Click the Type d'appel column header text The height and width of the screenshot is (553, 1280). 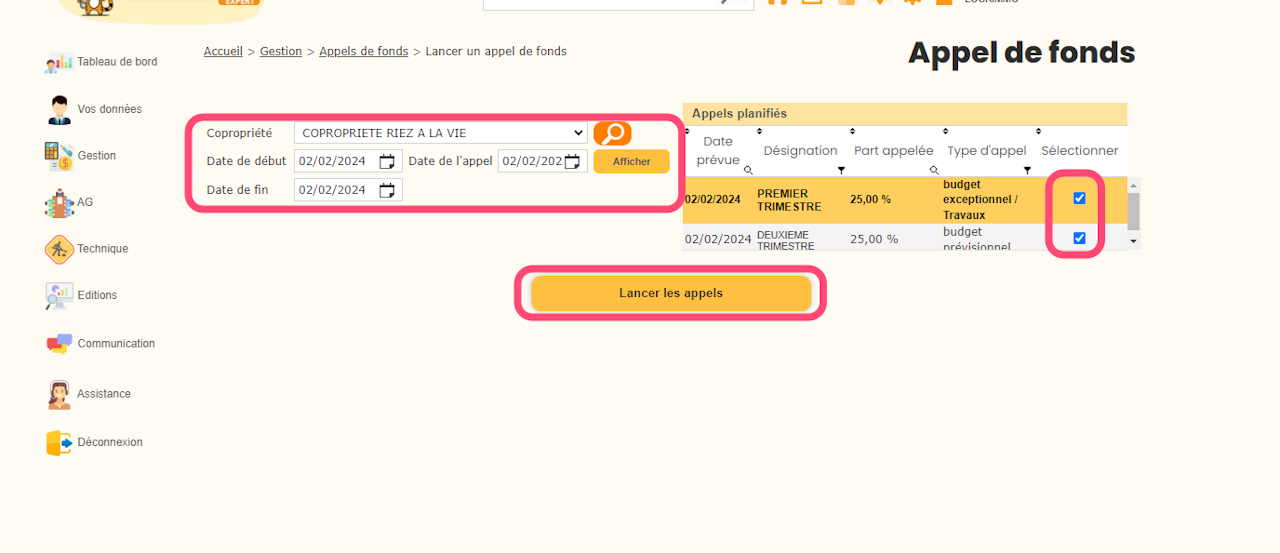(987, 150)
